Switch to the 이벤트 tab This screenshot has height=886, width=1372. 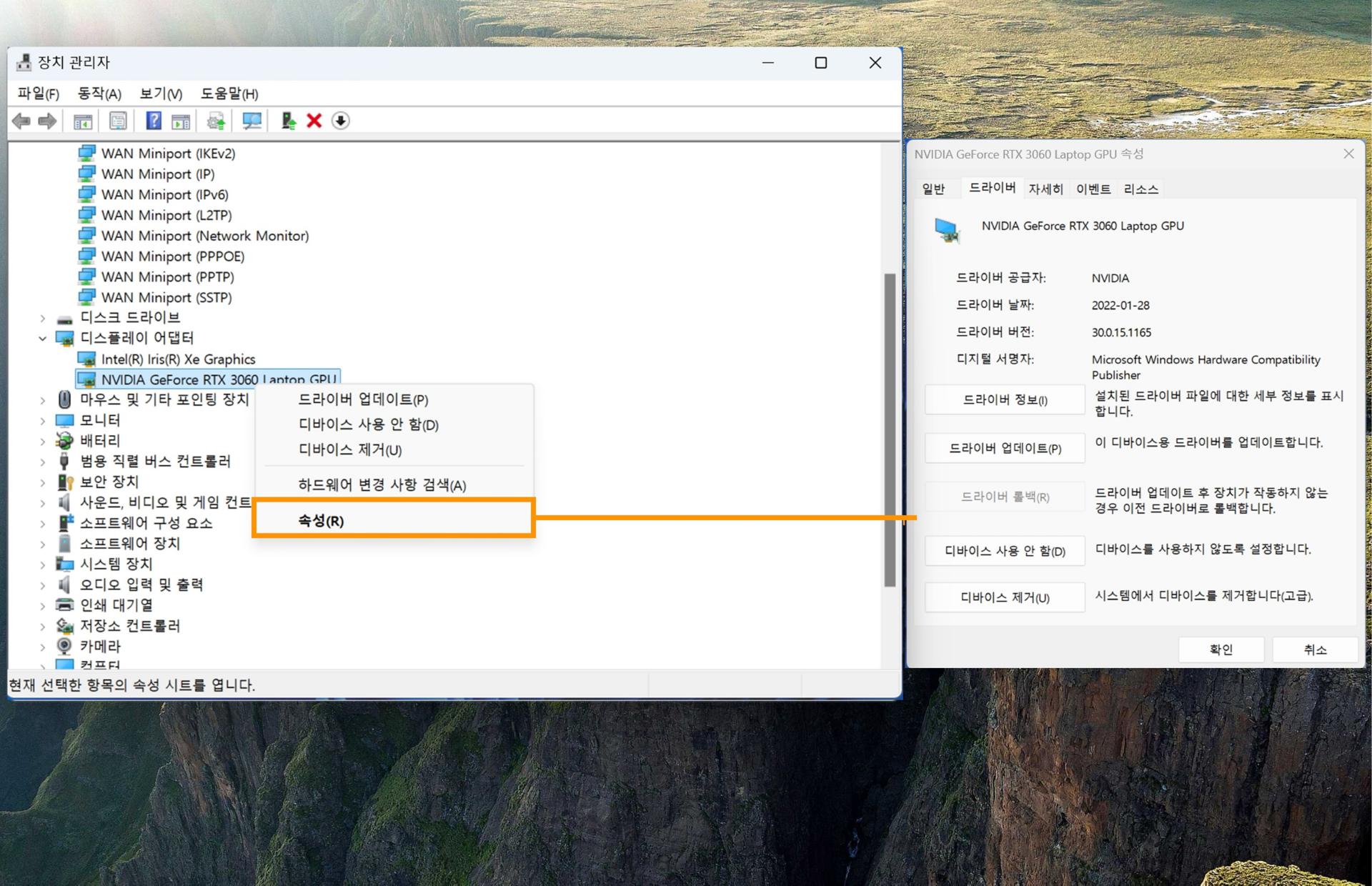click(x=1093, y=189)
